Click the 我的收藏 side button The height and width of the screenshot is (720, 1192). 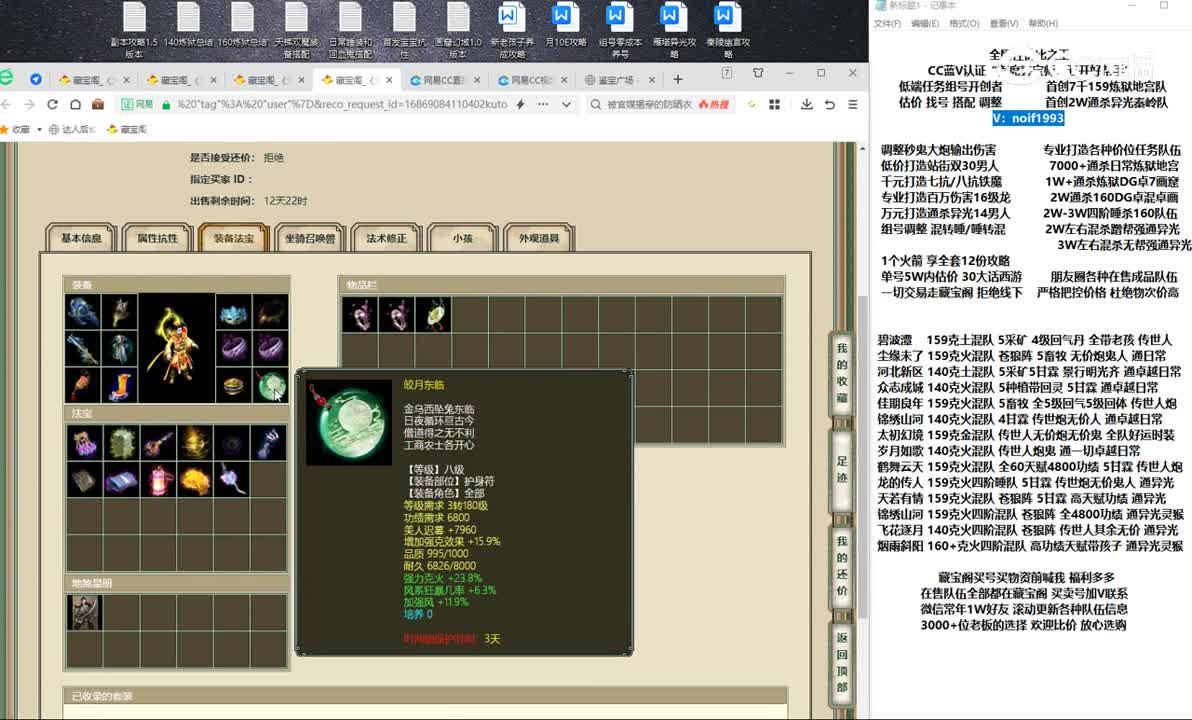coord(842,373)
